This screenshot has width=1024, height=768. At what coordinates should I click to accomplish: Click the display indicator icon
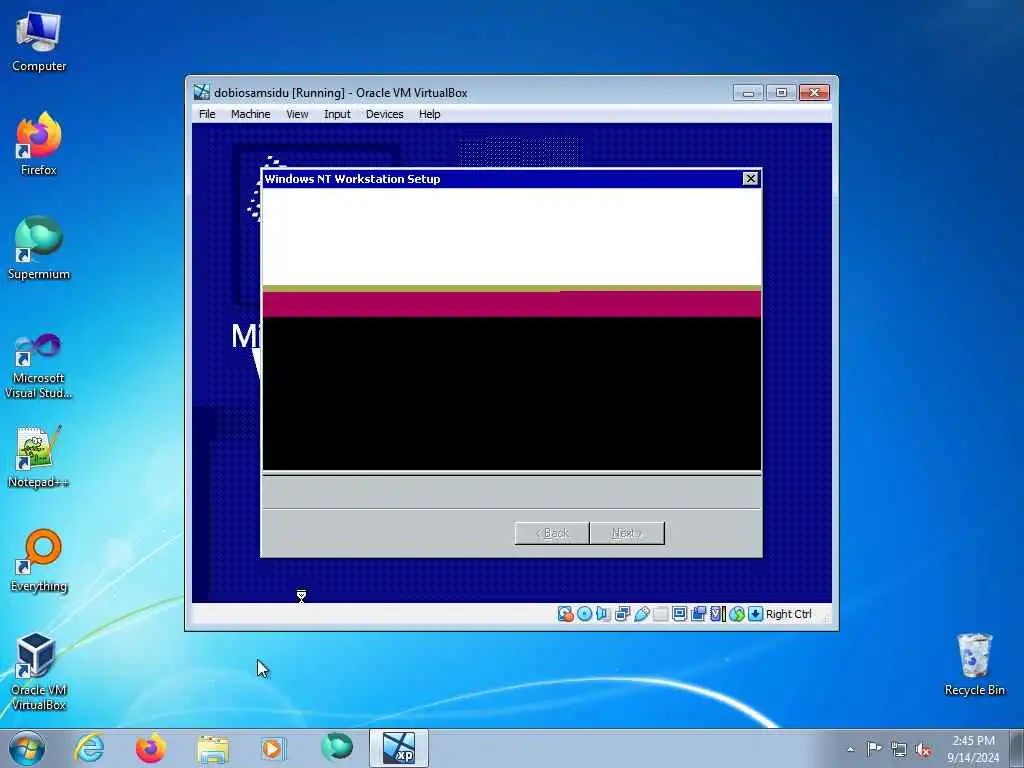[679, 614]
